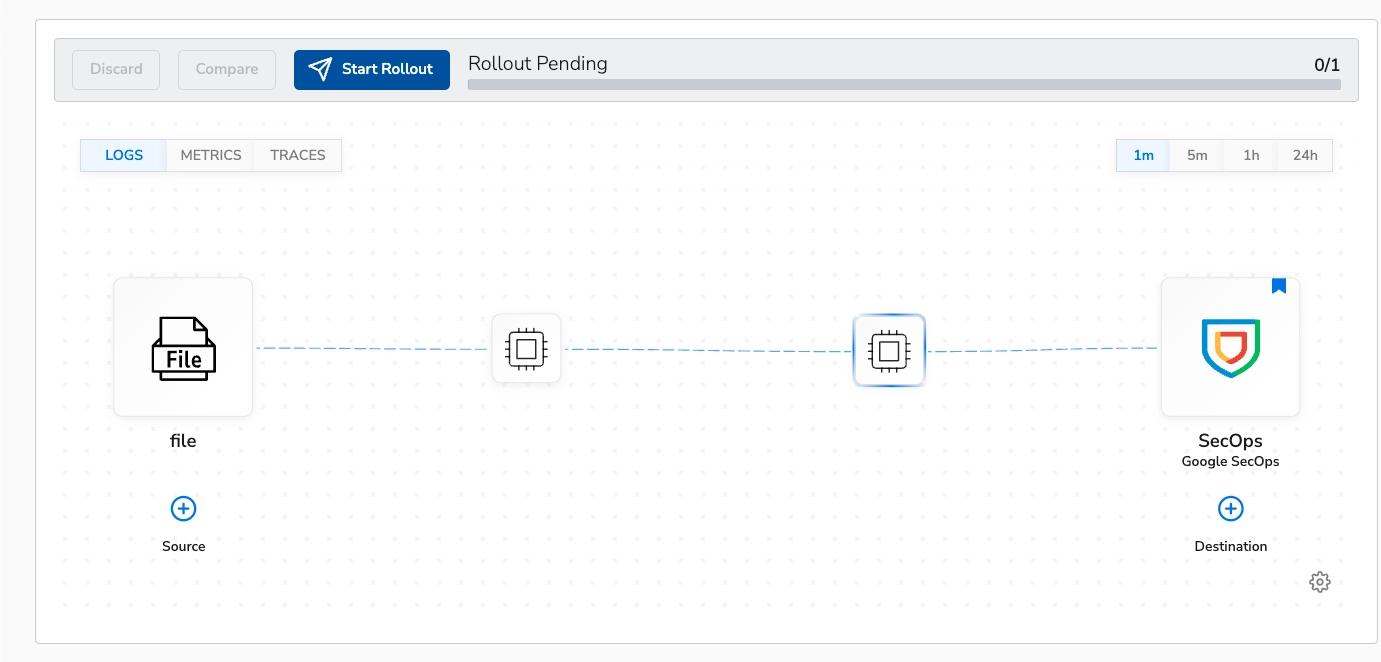Enable the 1h time range

click(1250, 155)
